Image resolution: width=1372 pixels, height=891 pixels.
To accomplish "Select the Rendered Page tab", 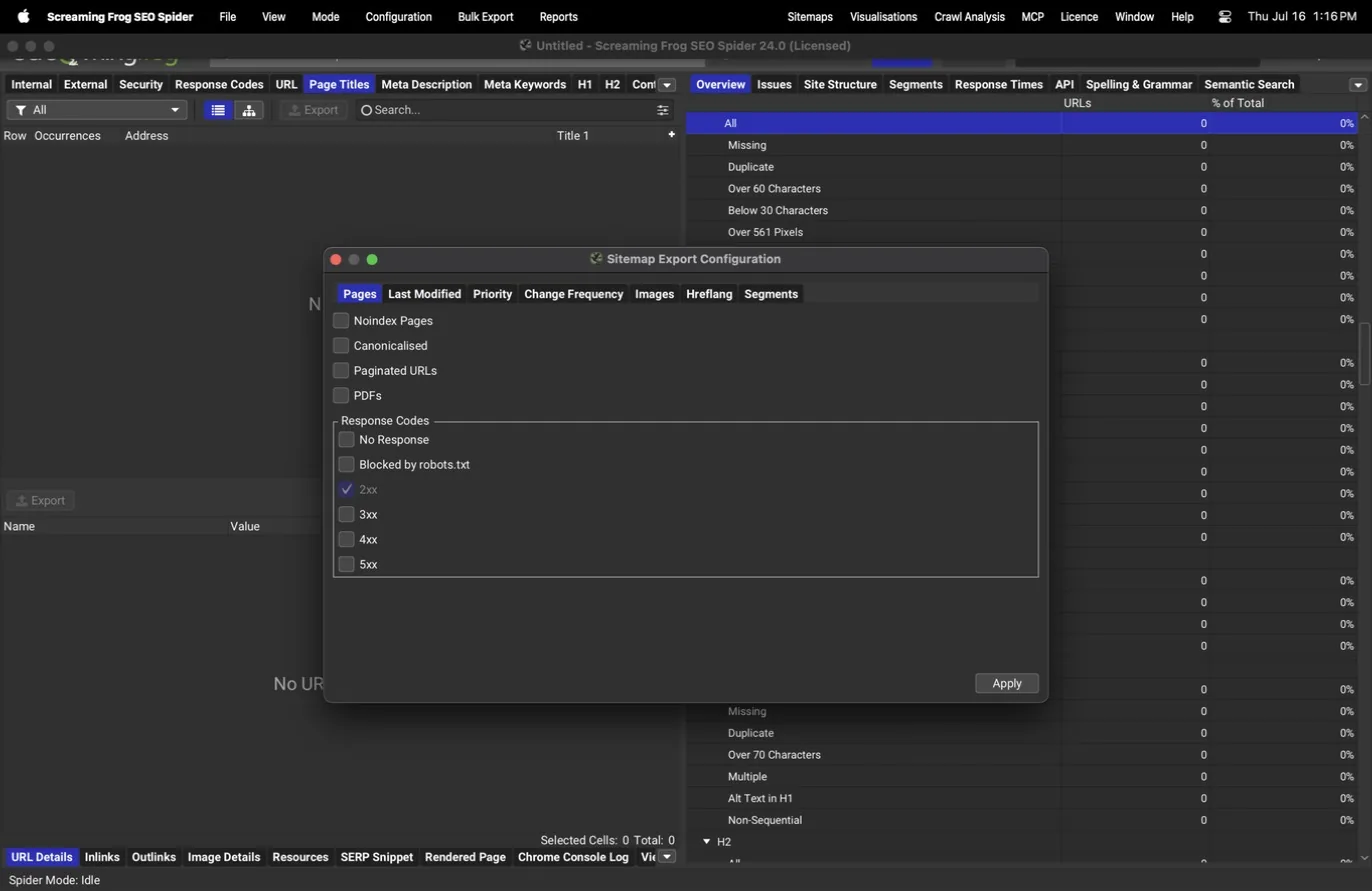I will pyautogui.click(x=465, y=857).
